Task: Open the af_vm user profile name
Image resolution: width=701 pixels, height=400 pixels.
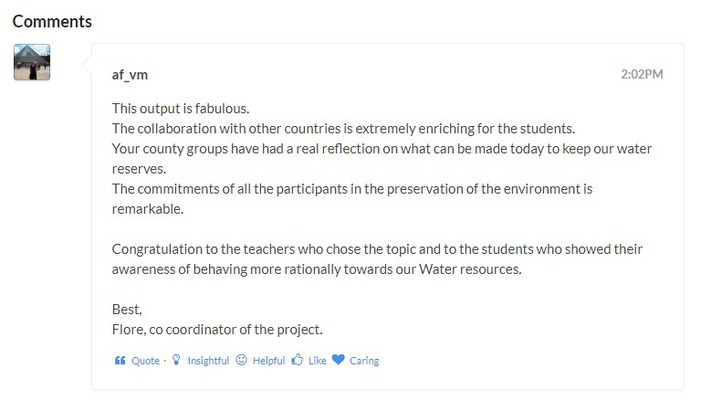Action: click(x=130, y=75)
